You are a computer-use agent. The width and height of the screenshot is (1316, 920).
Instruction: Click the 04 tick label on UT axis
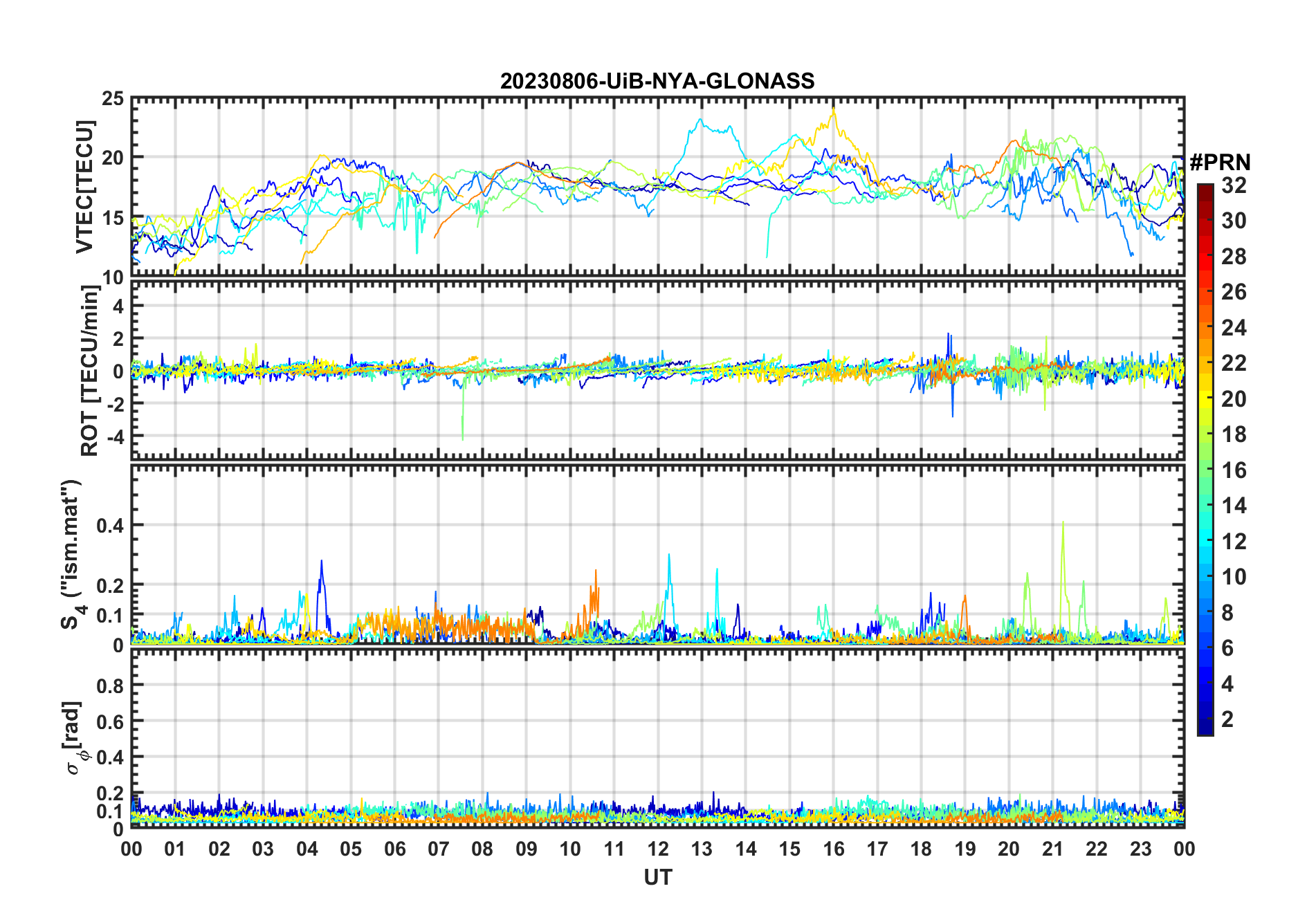point(307,849)
